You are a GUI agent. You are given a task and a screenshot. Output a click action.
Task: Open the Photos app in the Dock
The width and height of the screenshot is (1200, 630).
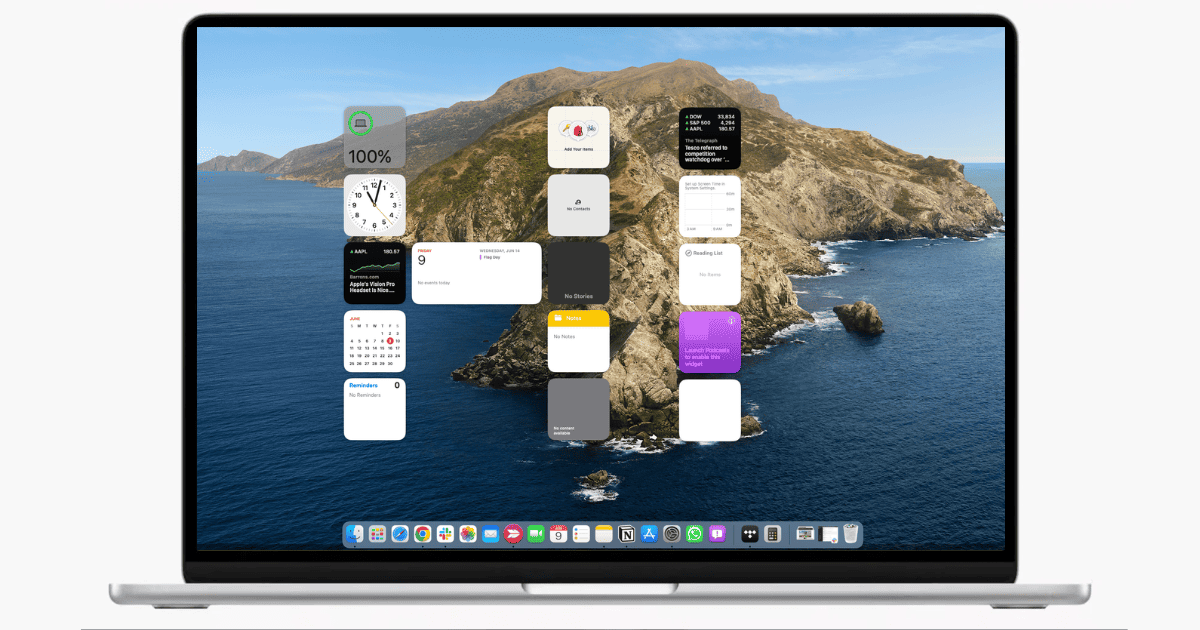467,535
